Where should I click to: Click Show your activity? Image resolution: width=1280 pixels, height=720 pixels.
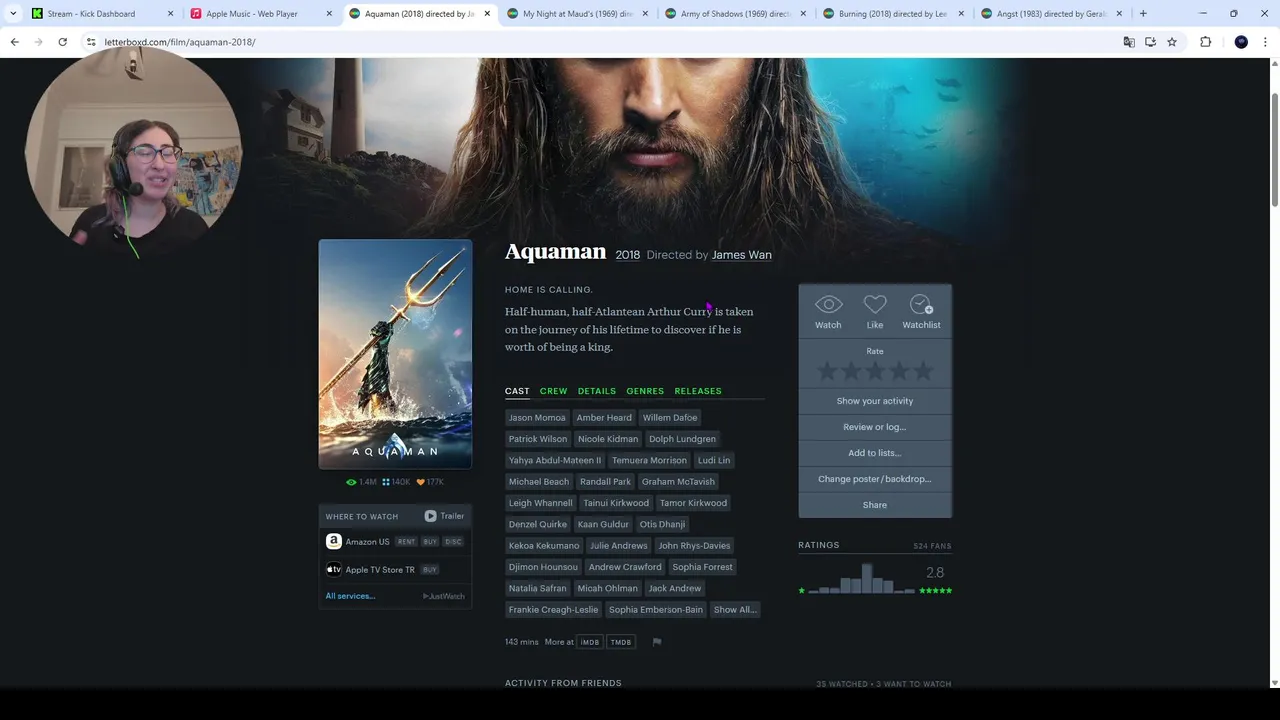pos(875,401)
